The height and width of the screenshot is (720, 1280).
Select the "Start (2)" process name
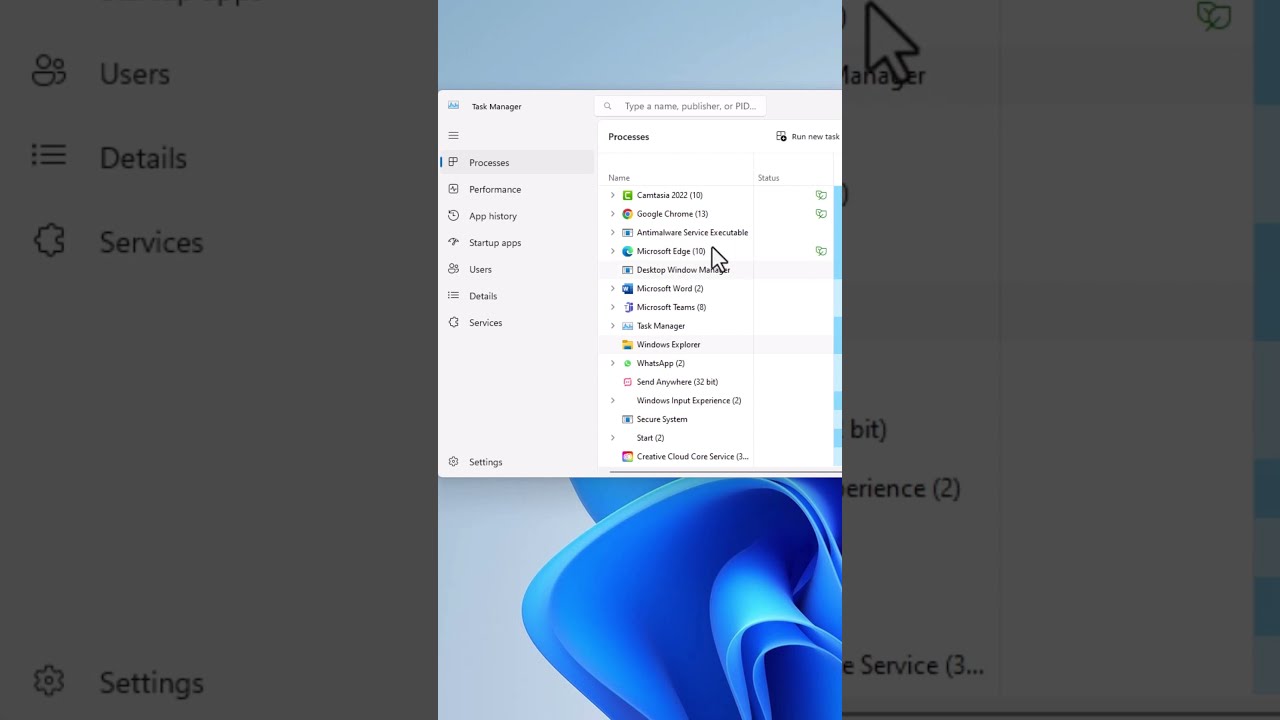(650, 438)
